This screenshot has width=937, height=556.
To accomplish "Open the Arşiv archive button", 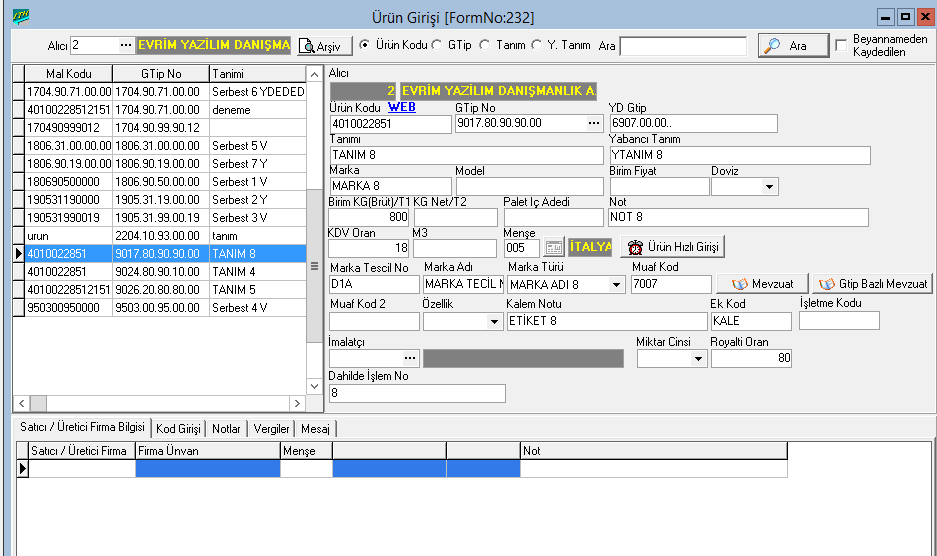I will pos(324,46).
